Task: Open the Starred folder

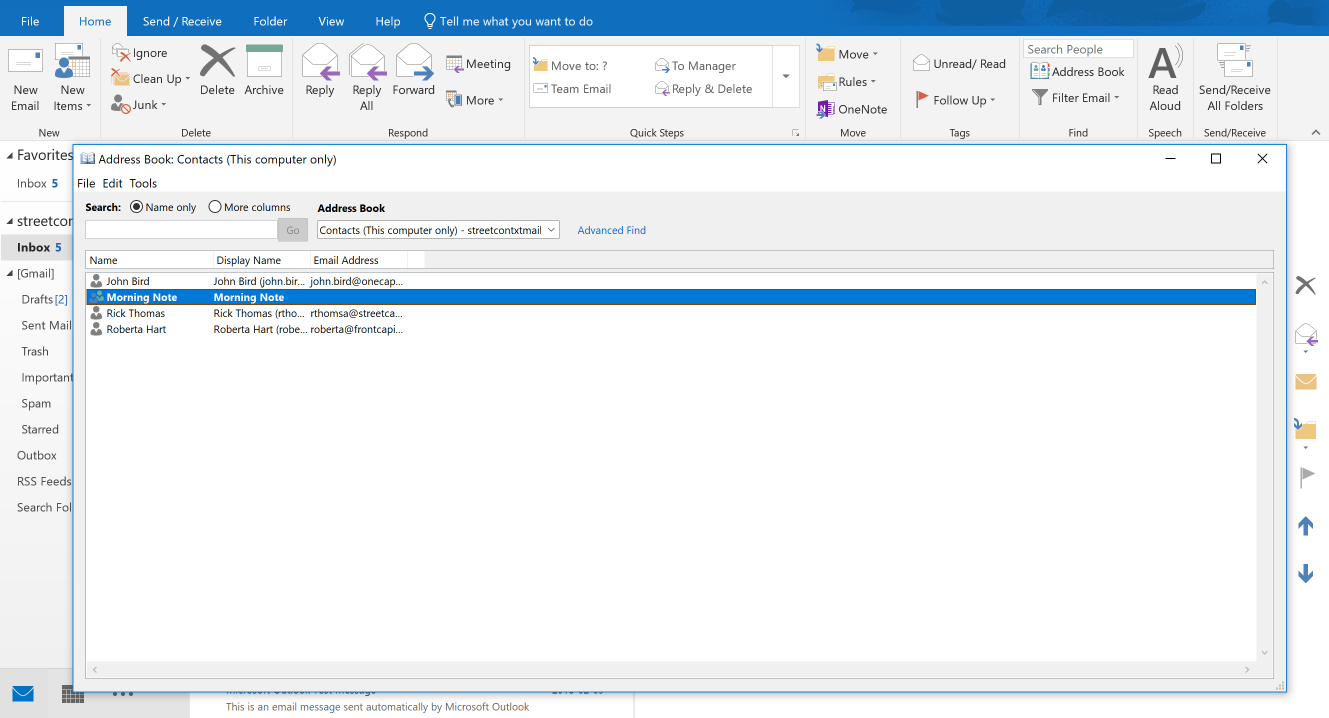Action: point(40,429)
